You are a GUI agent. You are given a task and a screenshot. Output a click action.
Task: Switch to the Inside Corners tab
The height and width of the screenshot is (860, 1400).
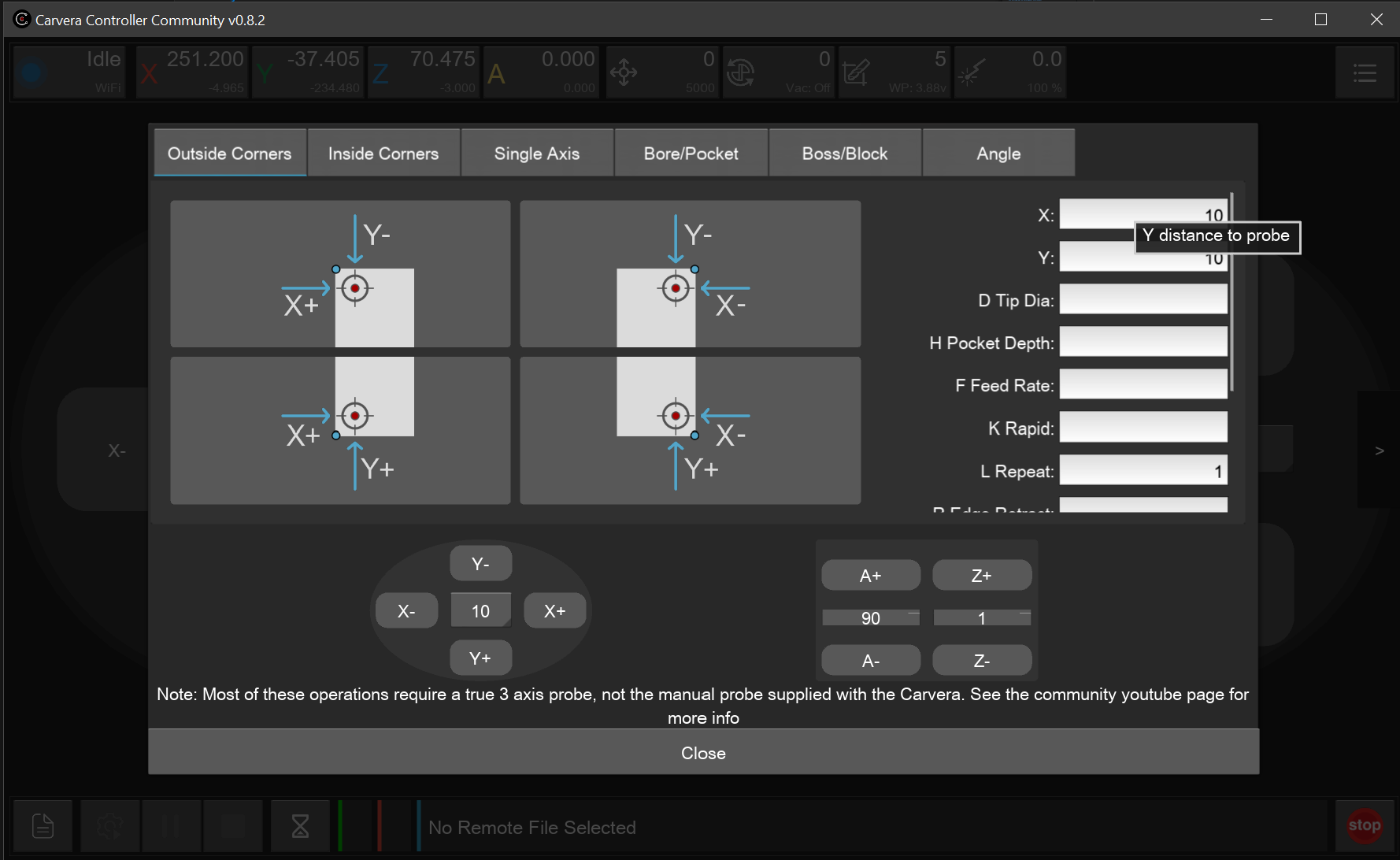coord(383,154)
